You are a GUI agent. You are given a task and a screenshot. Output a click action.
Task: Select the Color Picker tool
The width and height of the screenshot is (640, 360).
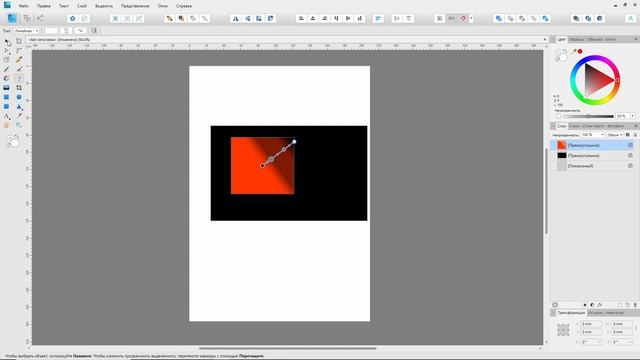(x=19, y=116)
